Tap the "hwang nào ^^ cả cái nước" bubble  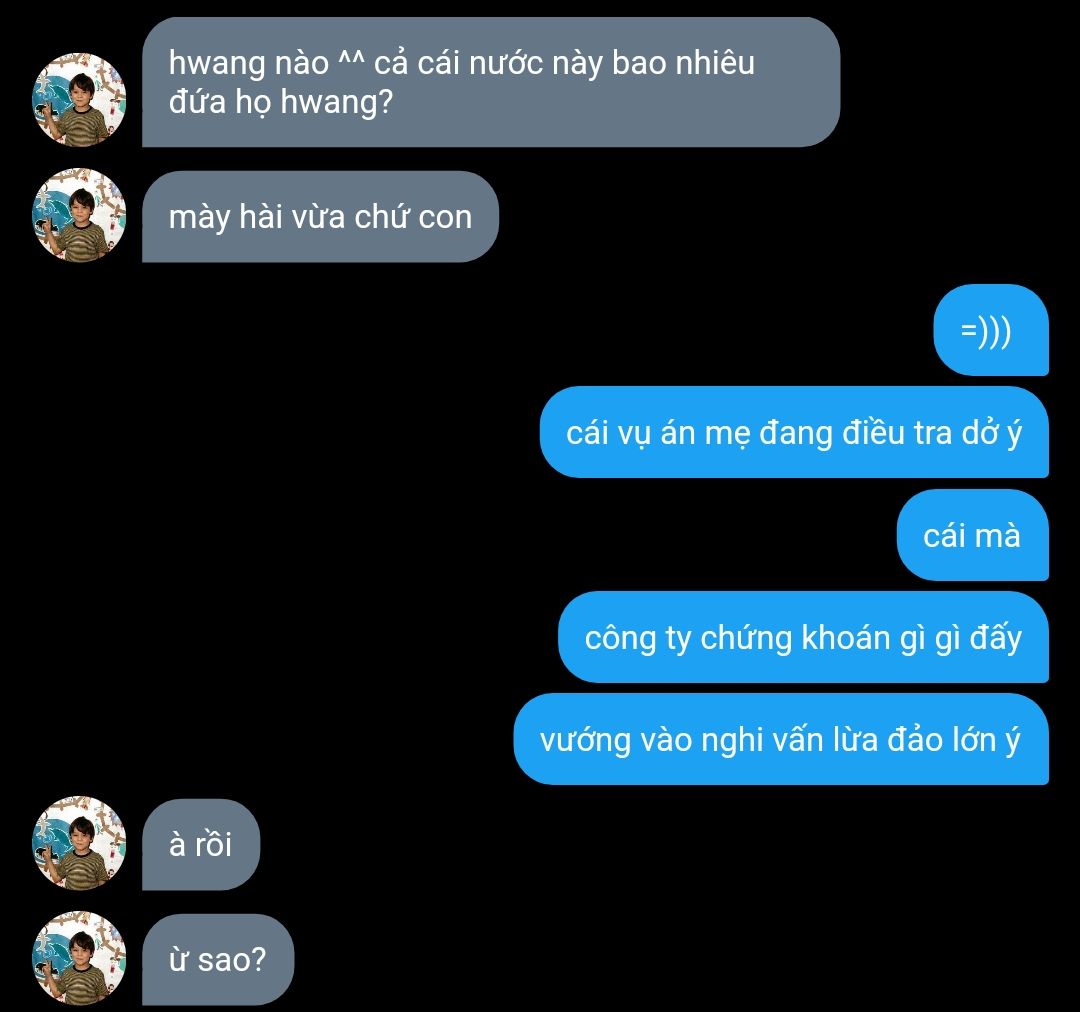click(491, 82)
